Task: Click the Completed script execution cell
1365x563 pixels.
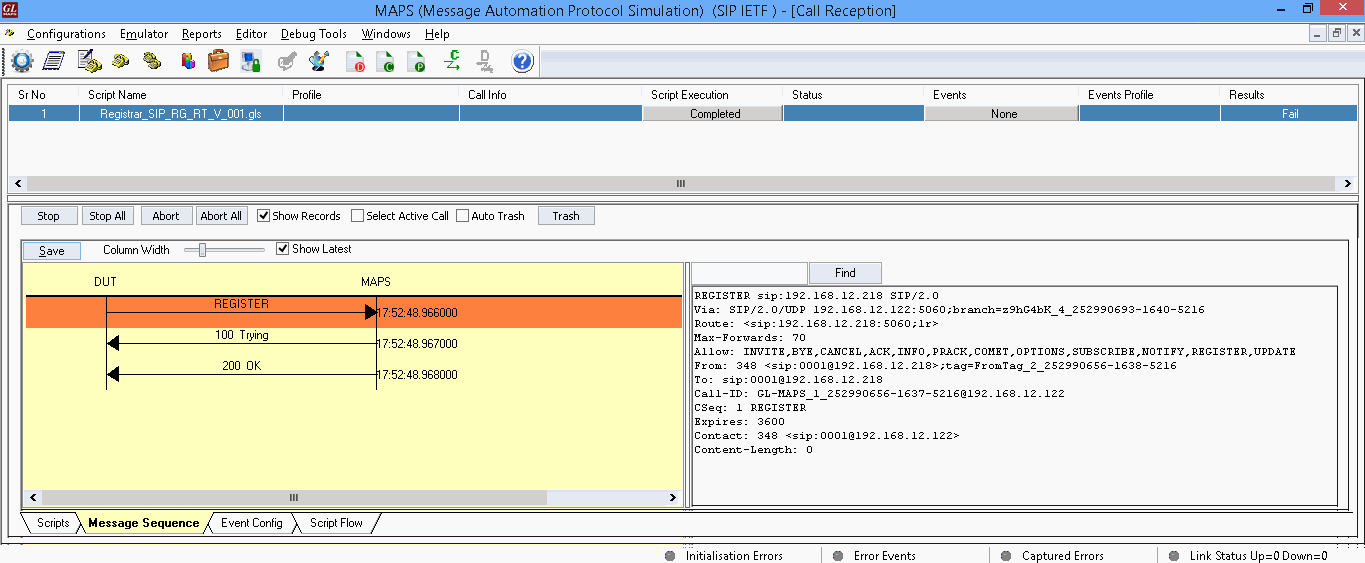Action: (714, 114)
